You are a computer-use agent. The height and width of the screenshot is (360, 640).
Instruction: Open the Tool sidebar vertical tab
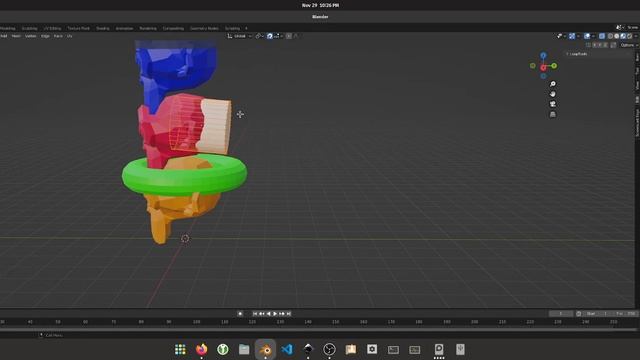637,72
